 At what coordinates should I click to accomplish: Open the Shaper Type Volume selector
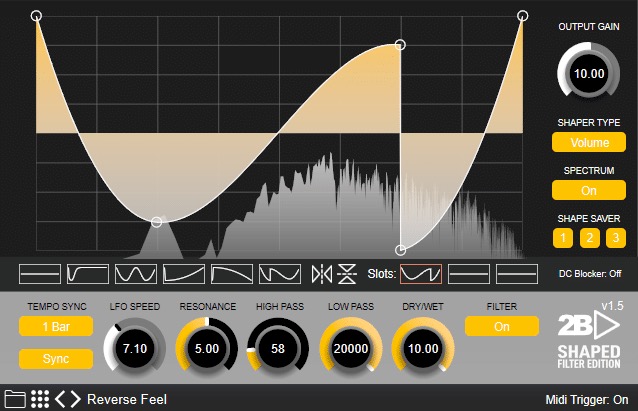(589, 142)
